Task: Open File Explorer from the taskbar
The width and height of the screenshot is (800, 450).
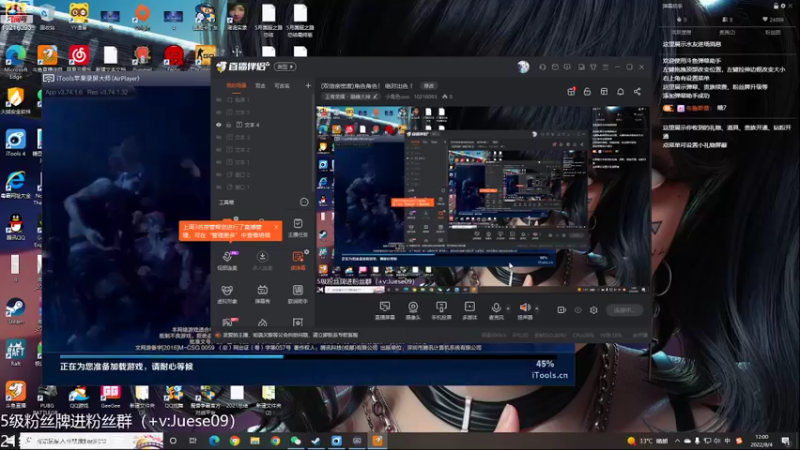Action: pos(255,441)
